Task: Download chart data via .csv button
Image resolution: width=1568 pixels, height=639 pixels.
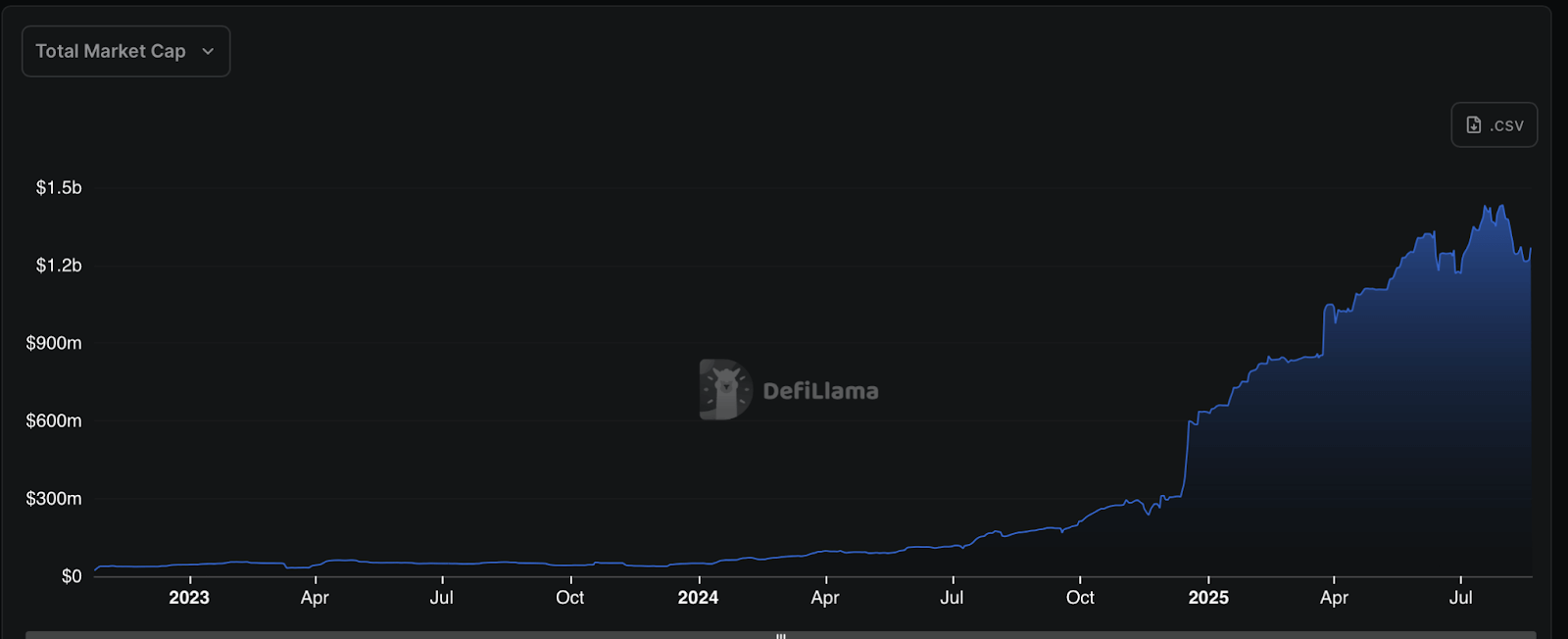Action: coord(1494,125)
